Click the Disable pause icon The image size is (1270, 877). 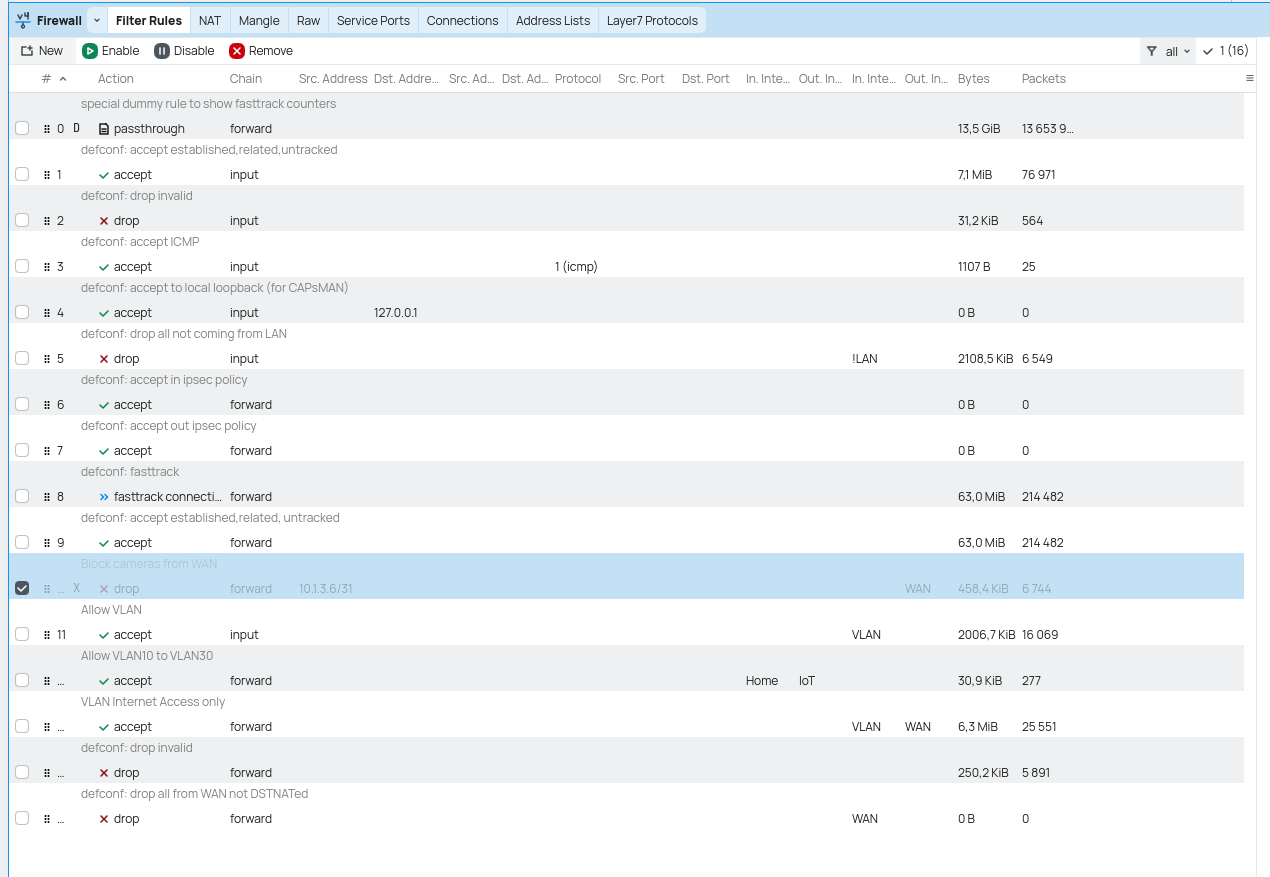pos(160,50)
